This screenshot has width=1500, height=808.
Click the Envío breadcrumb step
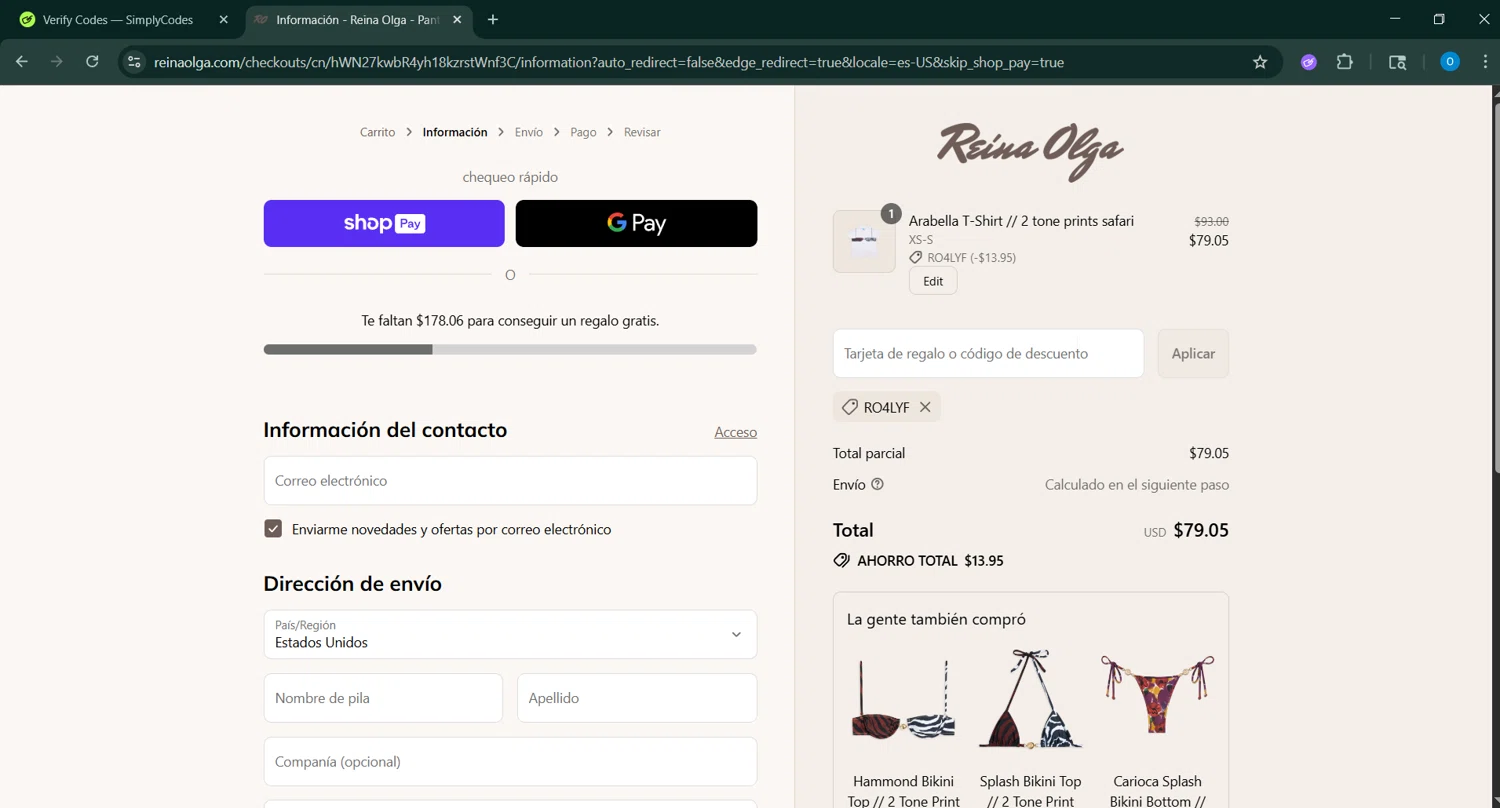point(529,132)
